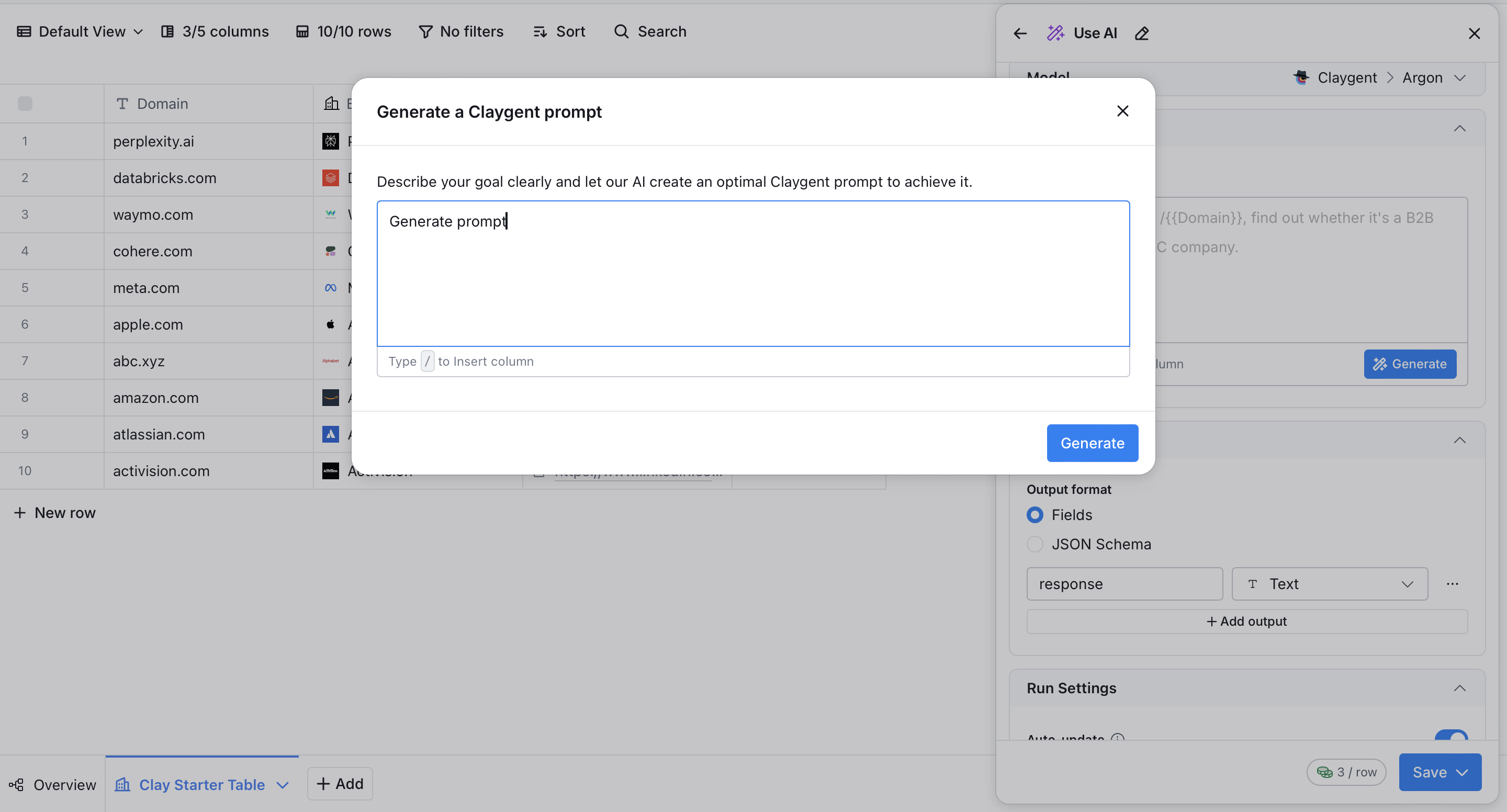Click the Use AI magic wand icon
This screenshot has width=1507, height=812.
click(1055, 33)
